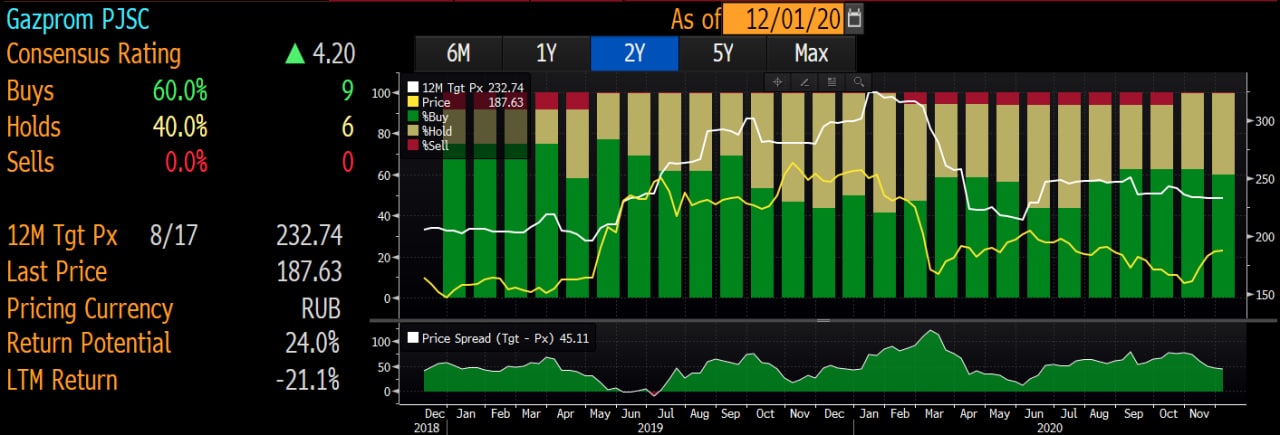Image resolution: width=1280 pixels, height=435 pixels.
Task: Switch chart range to 5Y
Action: [x=722, y=54]
